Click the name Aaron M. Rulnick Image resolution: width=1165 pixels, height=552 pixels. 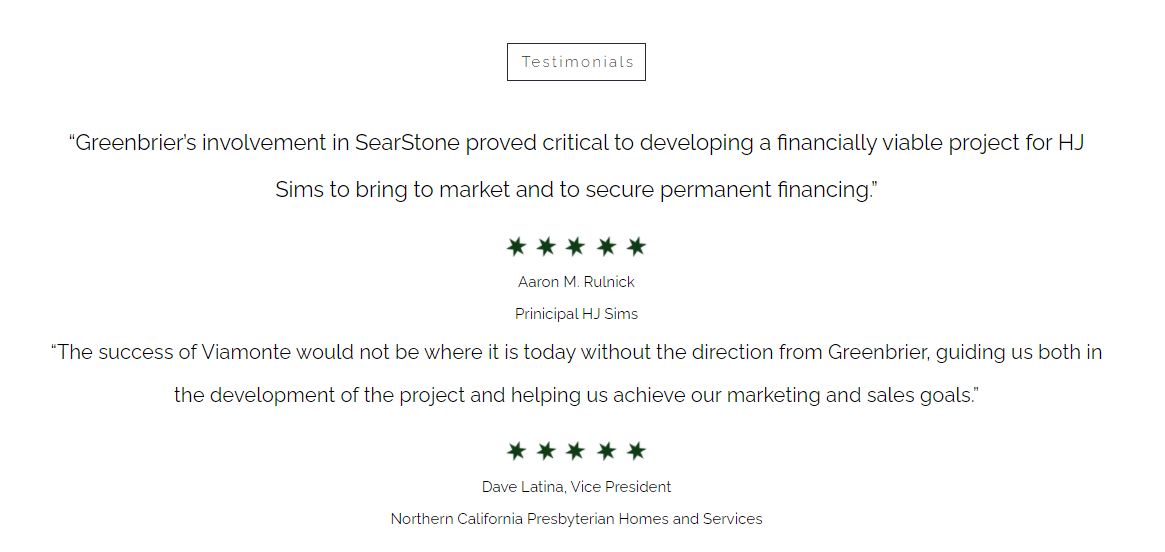tap(576, 282)
